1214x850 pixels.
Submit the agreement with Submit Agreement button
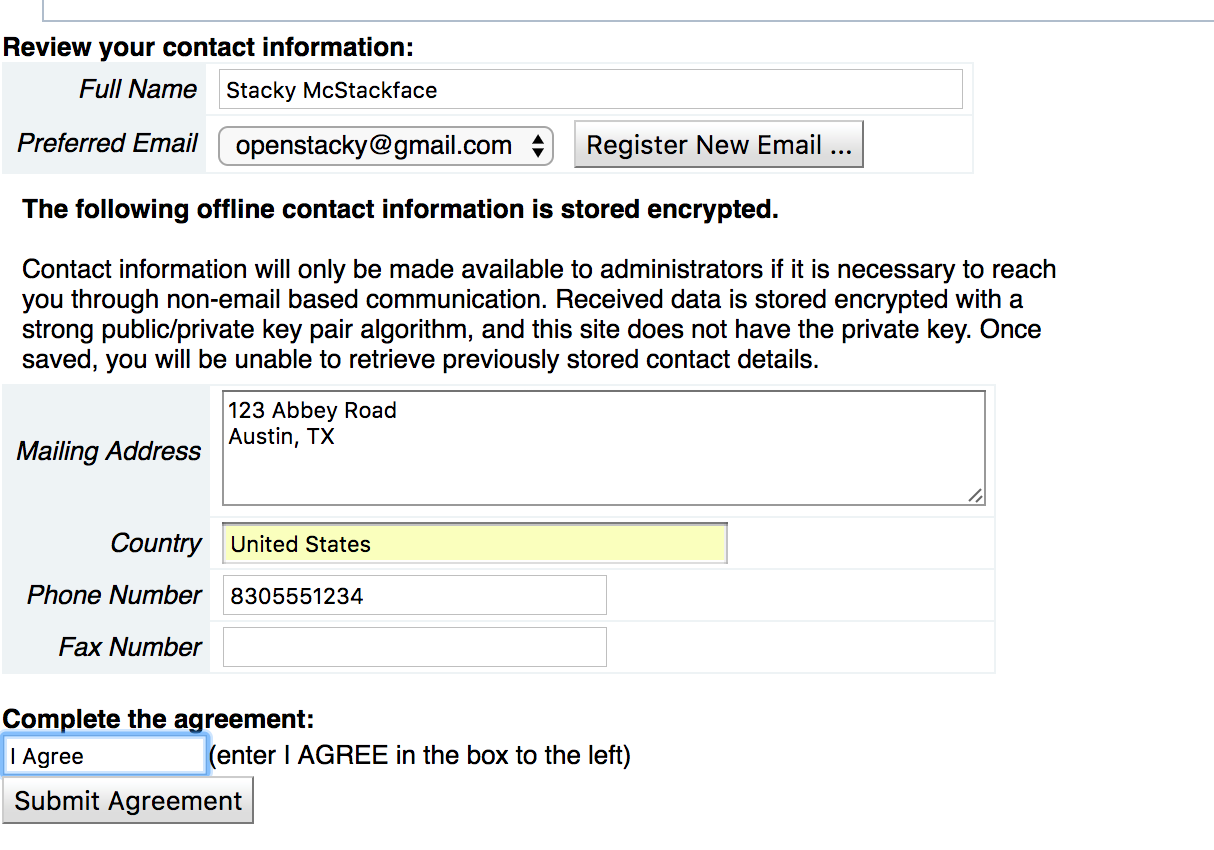point(128,801)
